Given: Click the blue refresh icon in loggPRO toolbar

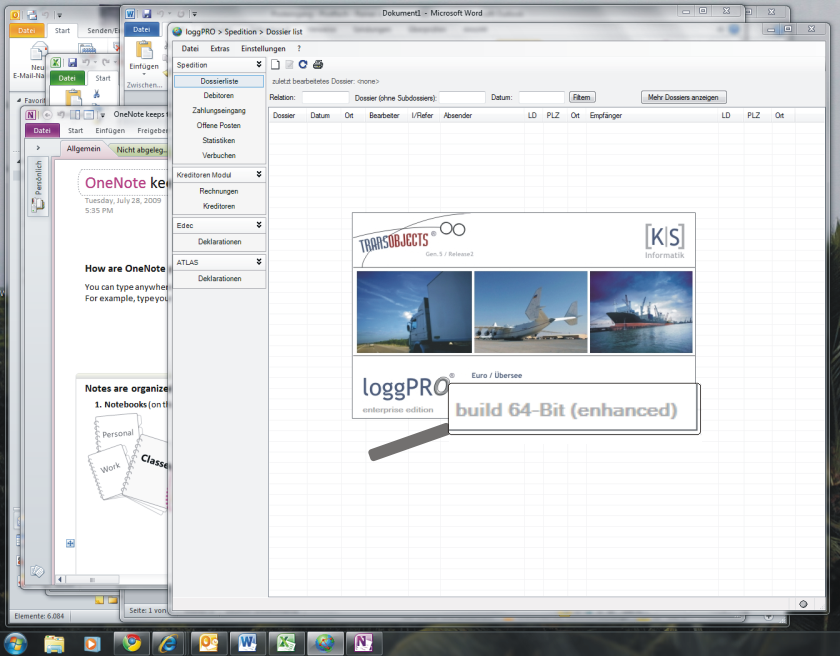Looking at the screenshot, I should click(303, 64).
